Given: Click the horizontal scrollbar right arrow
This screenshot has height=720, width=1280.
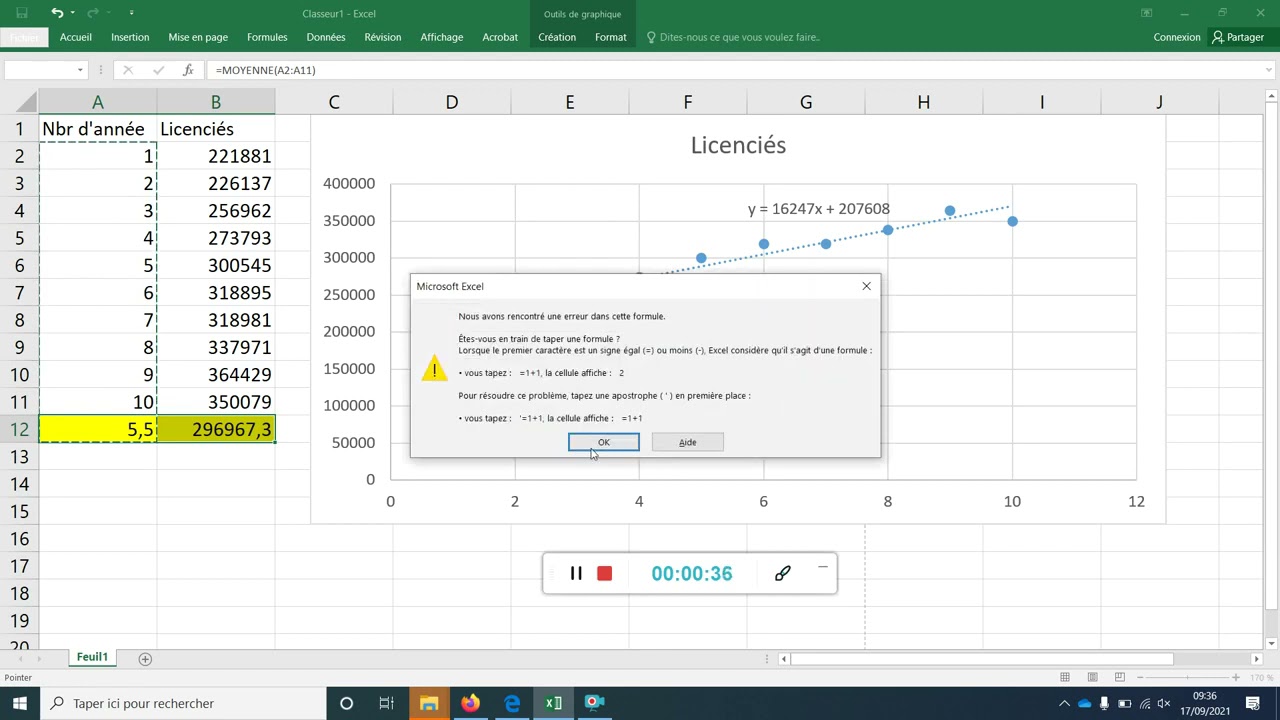Looking at the screenshot, I should tap(1256, 659).
